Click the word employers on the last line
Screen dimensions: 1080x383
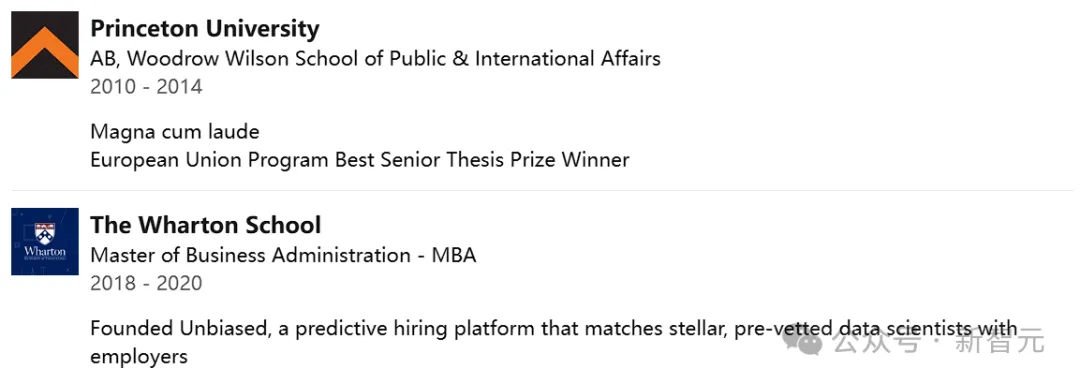coord(139,358)
